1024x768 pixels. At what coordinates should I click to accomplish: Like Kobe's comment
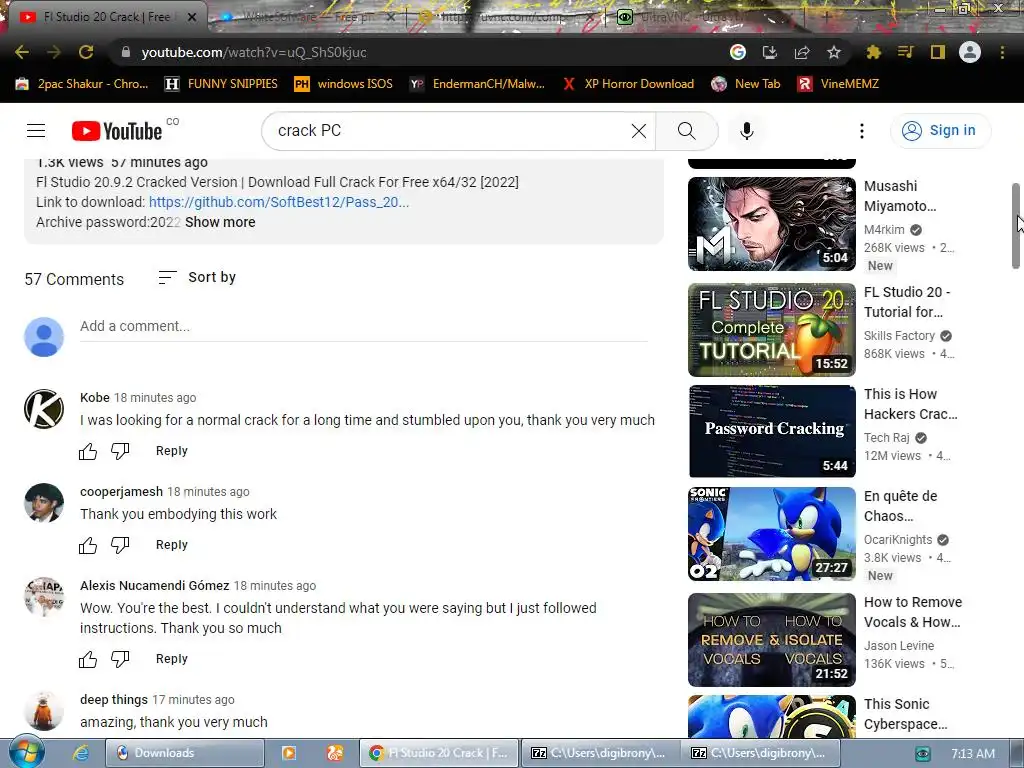pyautogui.click(x=88, y=451)
